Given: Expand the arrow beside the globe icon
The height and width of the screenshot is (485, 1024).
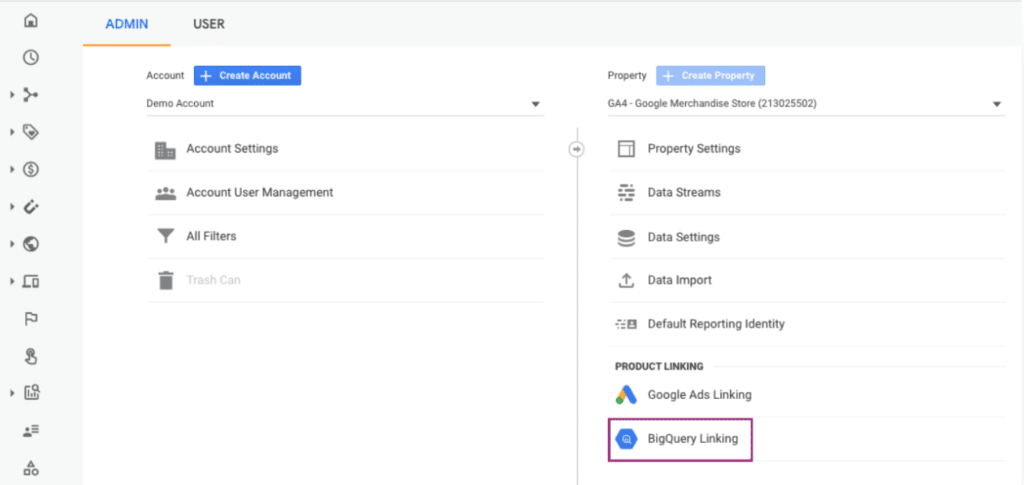Looking at the screenshot, I should point(12,244).
